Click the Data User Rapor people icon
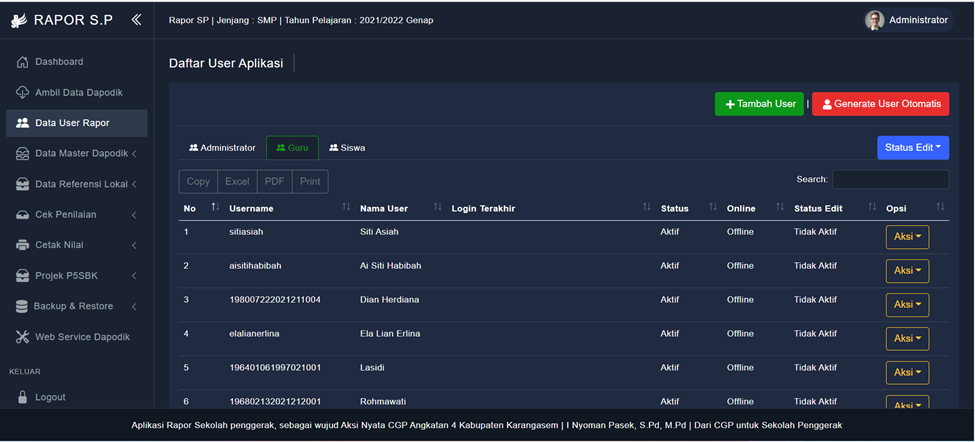This screenshot has height=442, width=975. 23,123
